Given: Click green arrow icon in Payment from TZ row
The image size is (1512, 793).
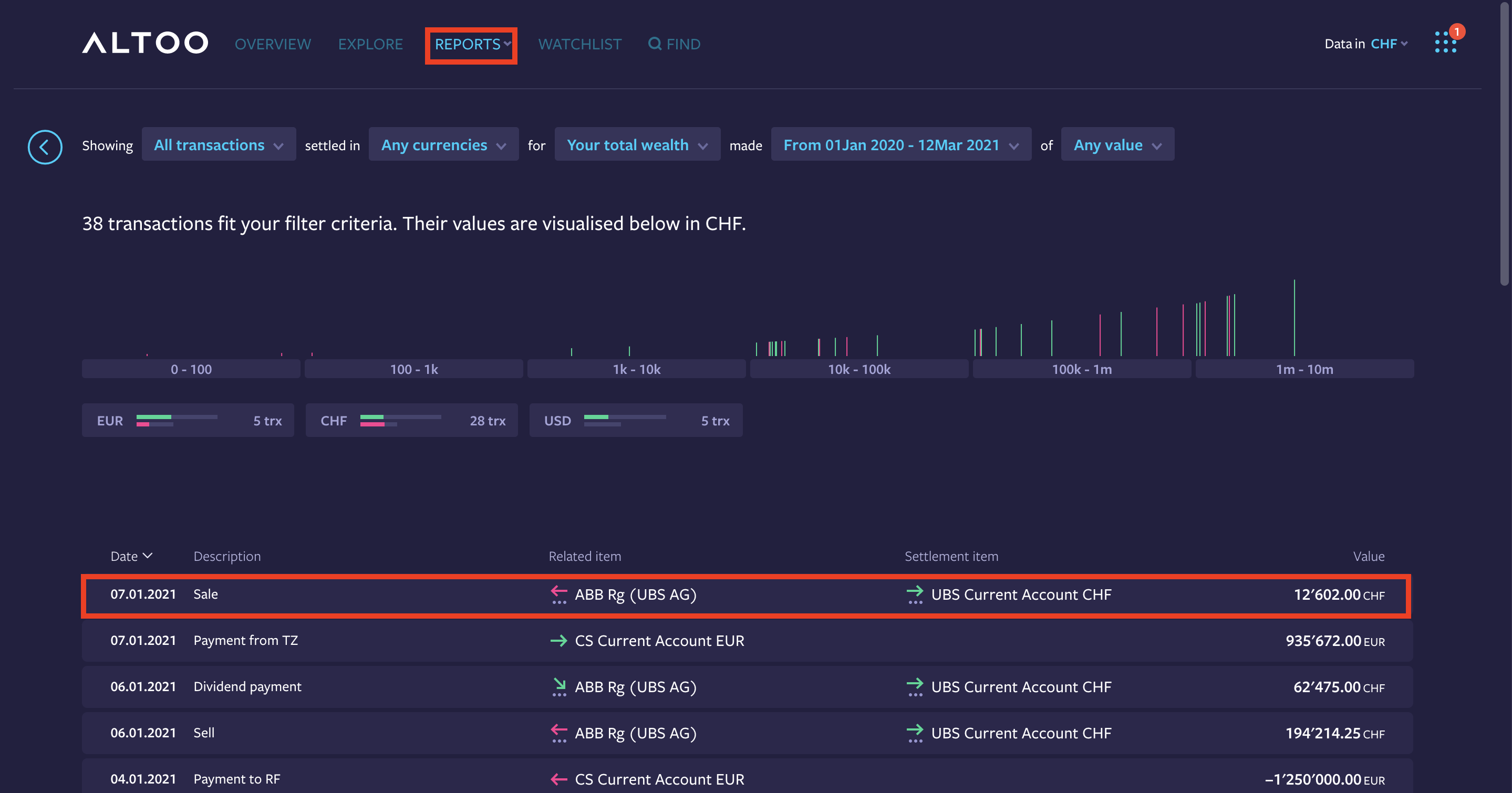Looking at the screenshot, I should tap(559, 641).
